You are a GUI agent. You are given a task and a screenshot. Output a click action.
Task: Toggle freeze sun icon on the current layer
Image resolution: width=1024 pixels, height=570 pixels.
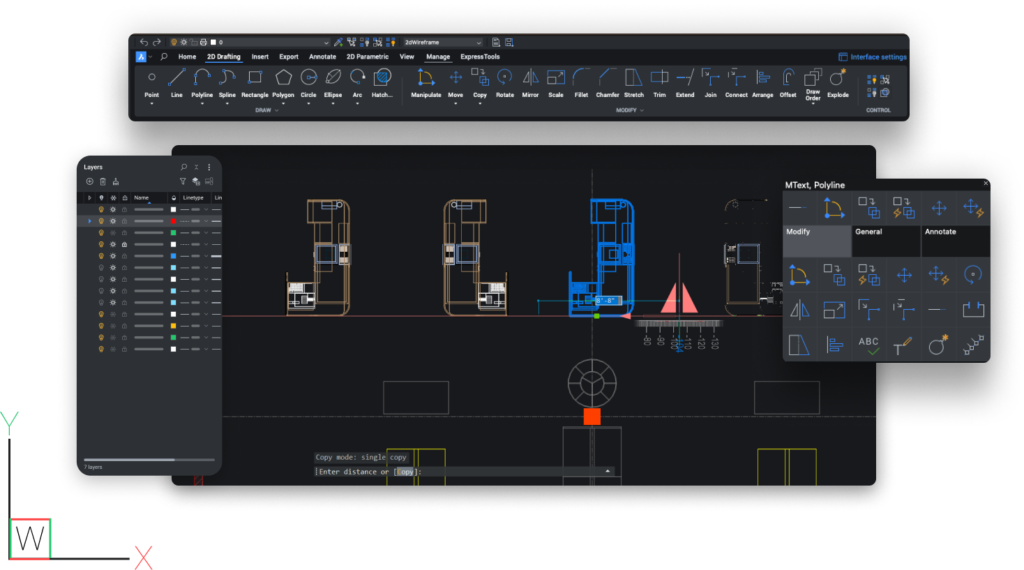(113, 220)
